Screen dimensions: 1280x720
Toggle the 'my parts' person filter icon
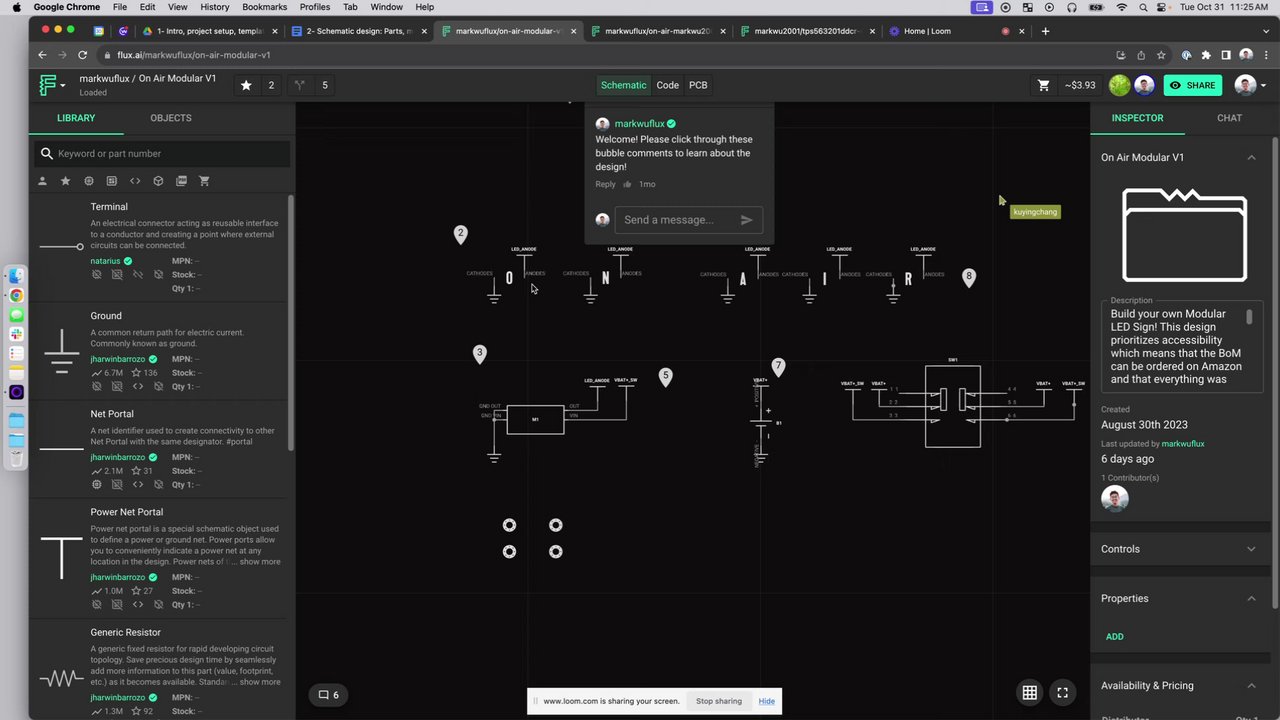(42, 181)
